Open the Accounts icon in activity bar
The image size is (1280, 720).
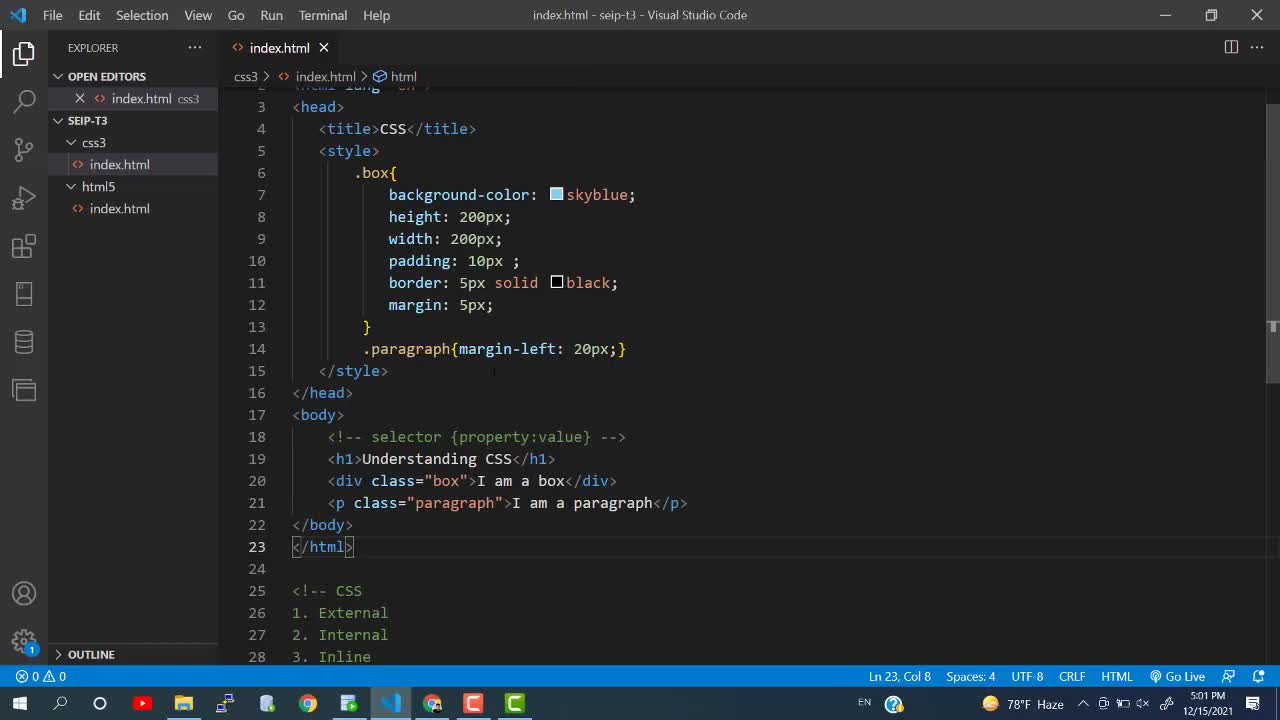24,594
